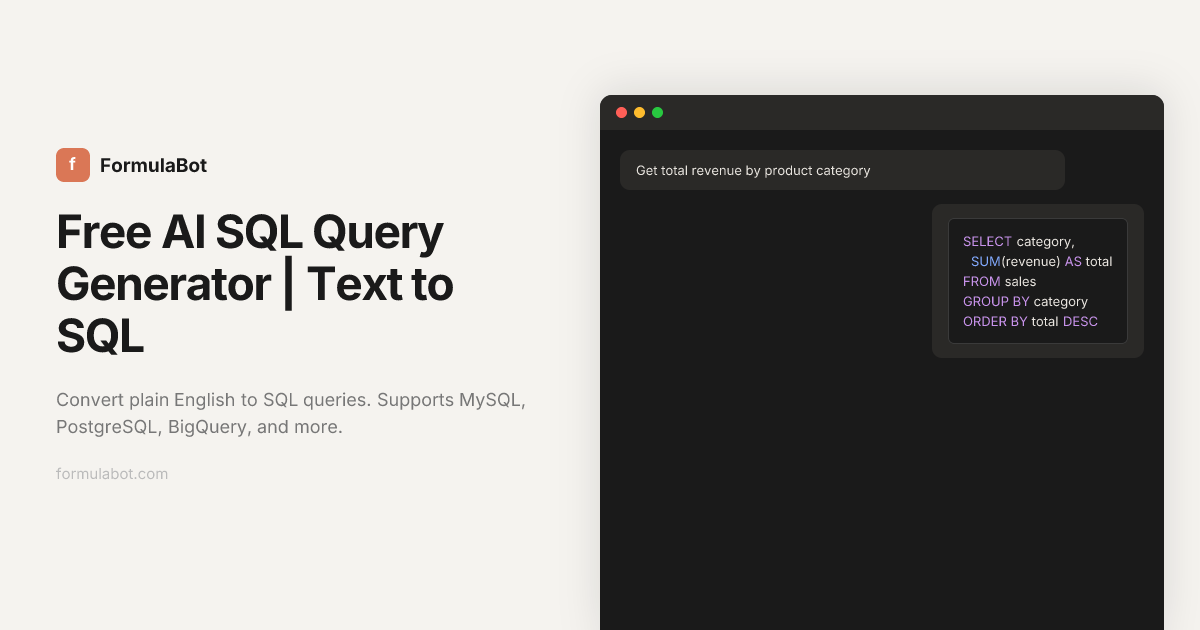Click the red close window dot
Screen dimensions: 1200x630
tap(621, 113)
